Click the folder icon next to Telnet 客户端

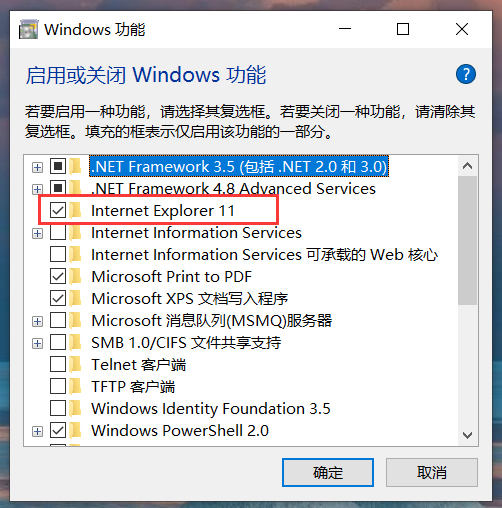click(76, 364)
